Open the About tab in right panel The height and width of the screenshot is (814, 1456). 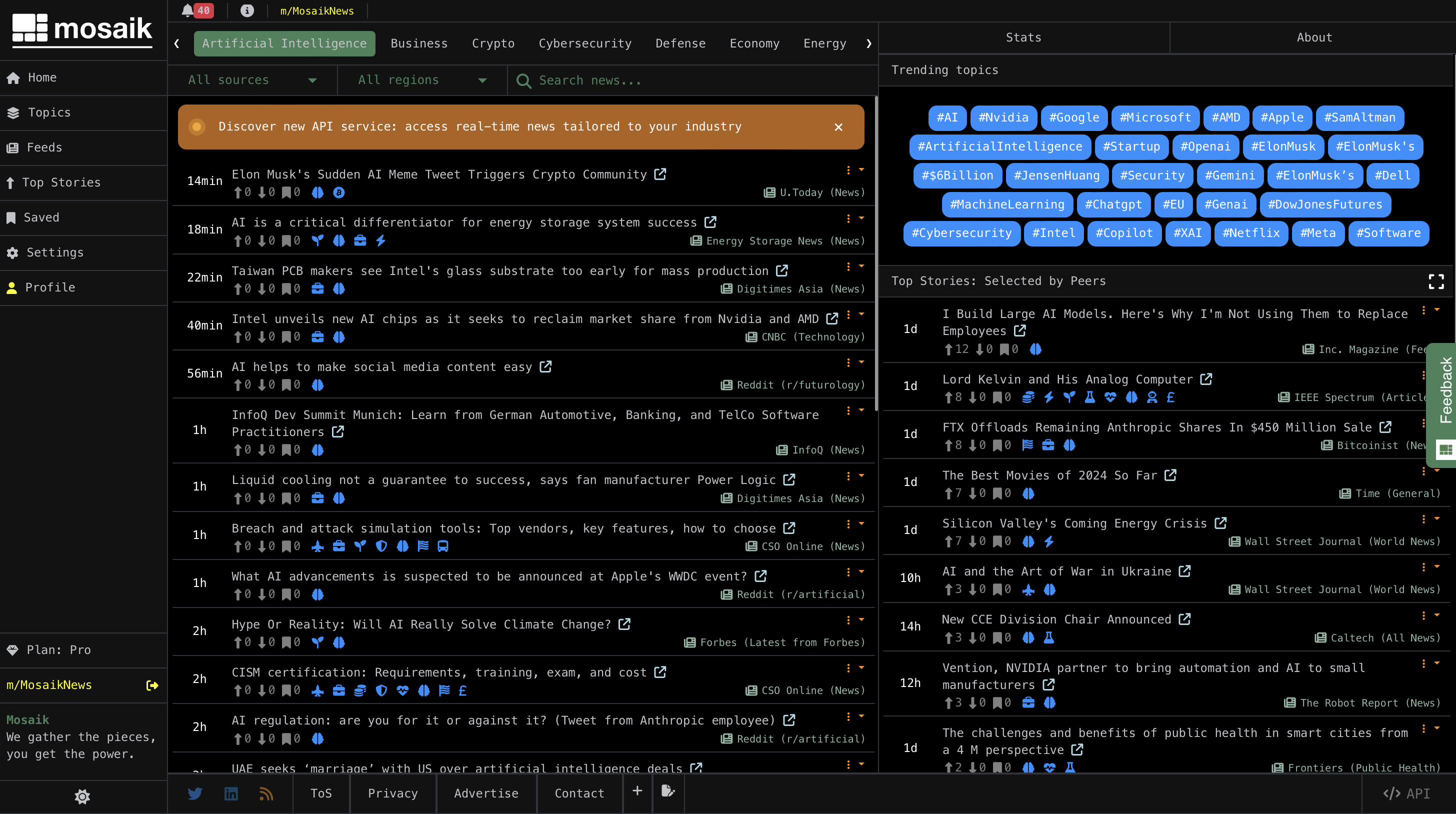click(1314, 37)
